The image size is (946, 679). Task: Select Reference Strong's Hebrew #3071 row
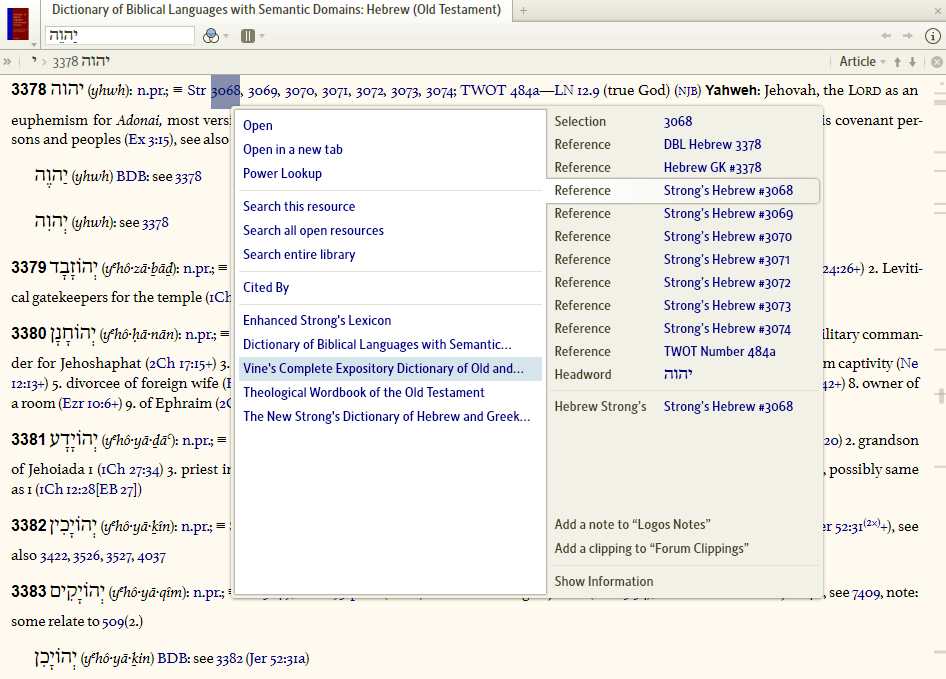tap(683, 260)
